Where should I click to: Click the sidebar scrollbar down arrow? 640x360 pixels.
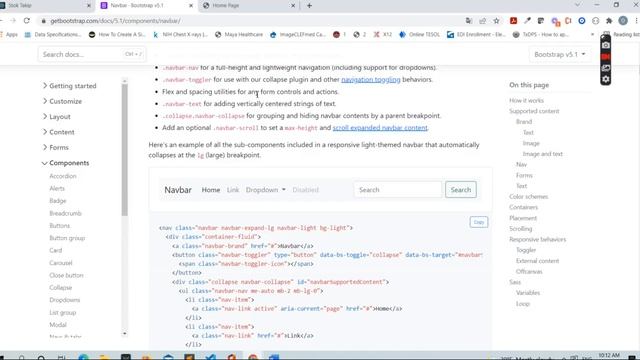point(124,334)
